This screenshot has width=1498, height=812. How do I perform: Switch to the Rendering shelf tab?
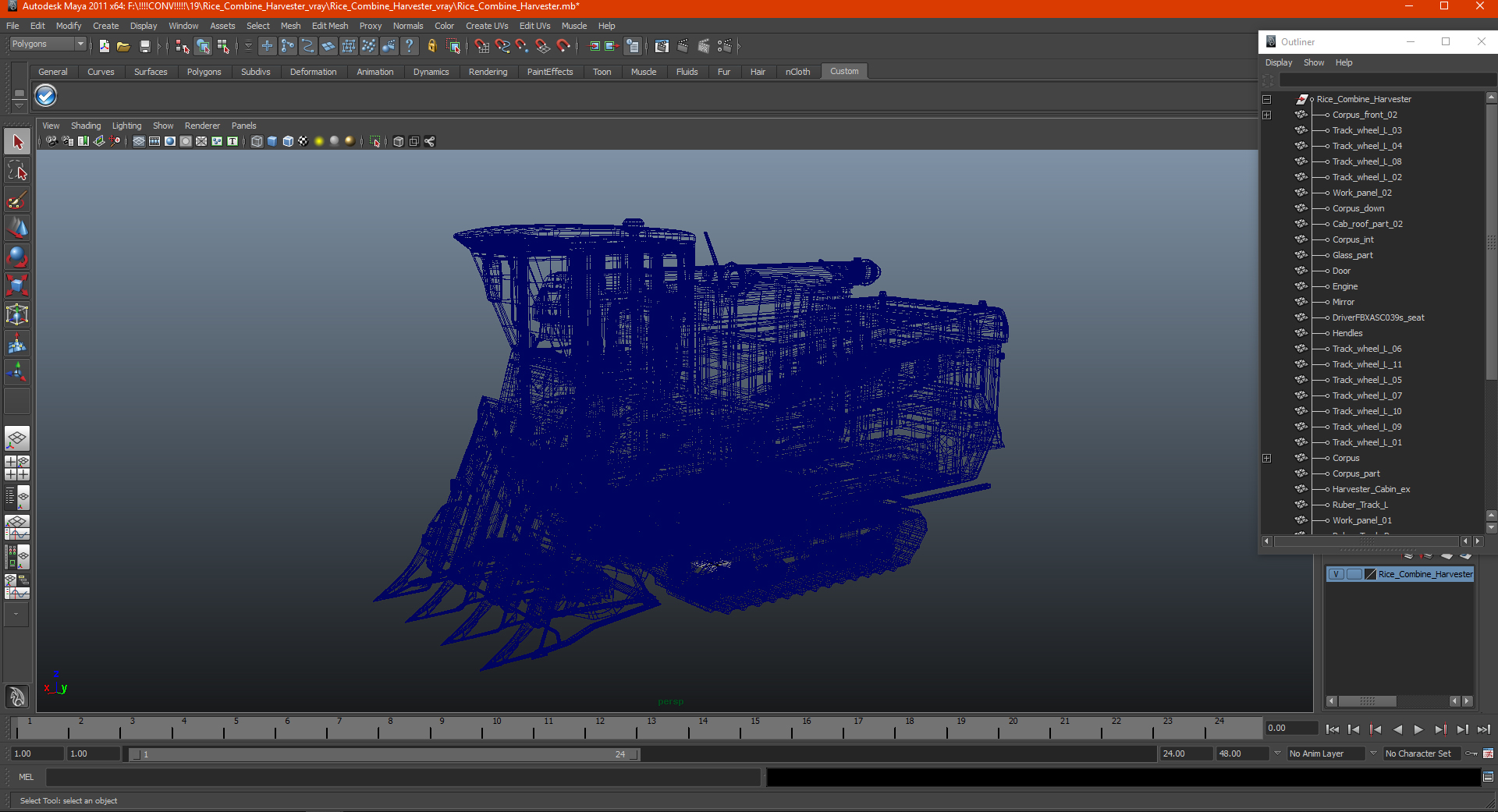pos(488,72)
